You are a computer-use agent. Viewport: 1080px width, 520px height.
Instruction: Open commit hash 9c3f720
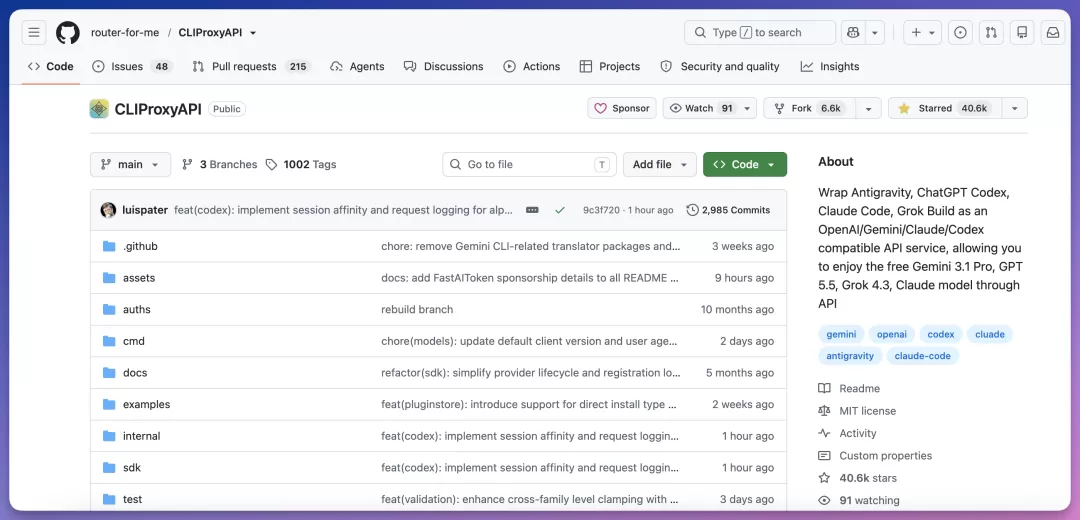pos(601,210)
